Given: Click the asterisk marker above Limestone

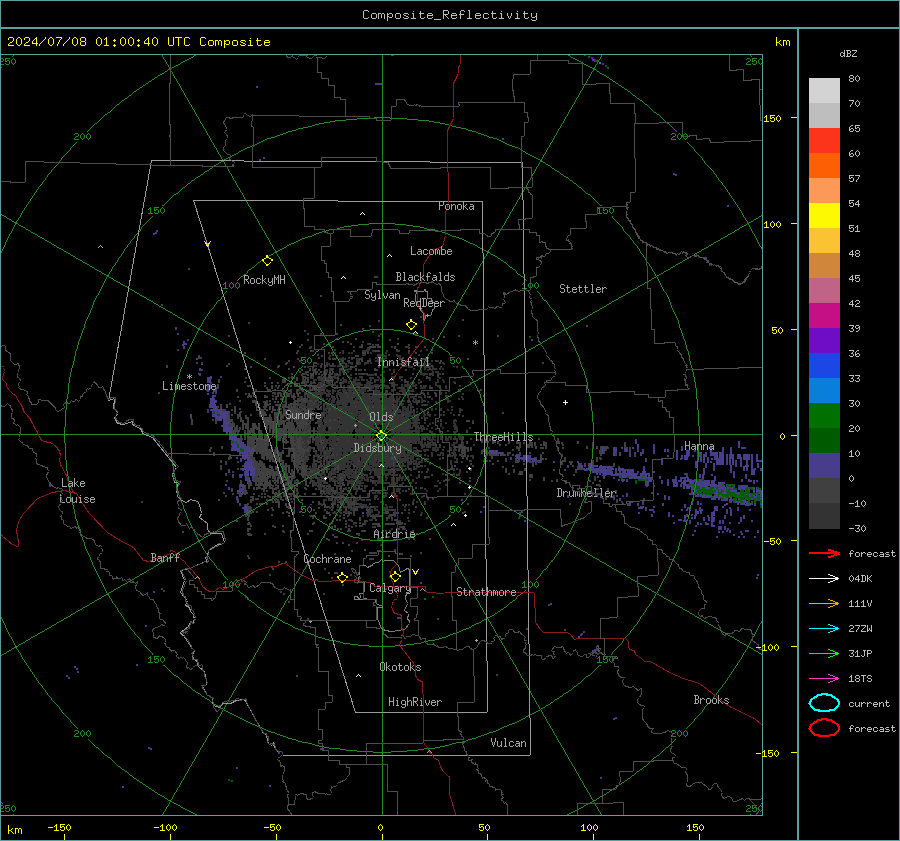Looking at the screenshot, I should click(189, 377).
